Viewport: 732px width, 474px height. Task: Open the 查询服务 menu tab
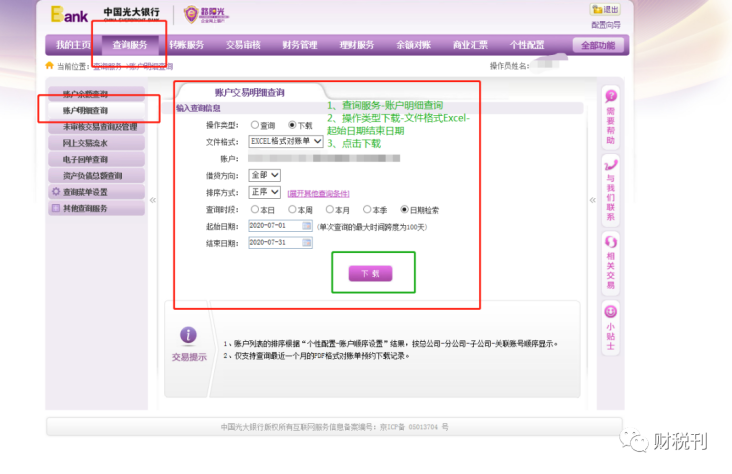point(130,45)
